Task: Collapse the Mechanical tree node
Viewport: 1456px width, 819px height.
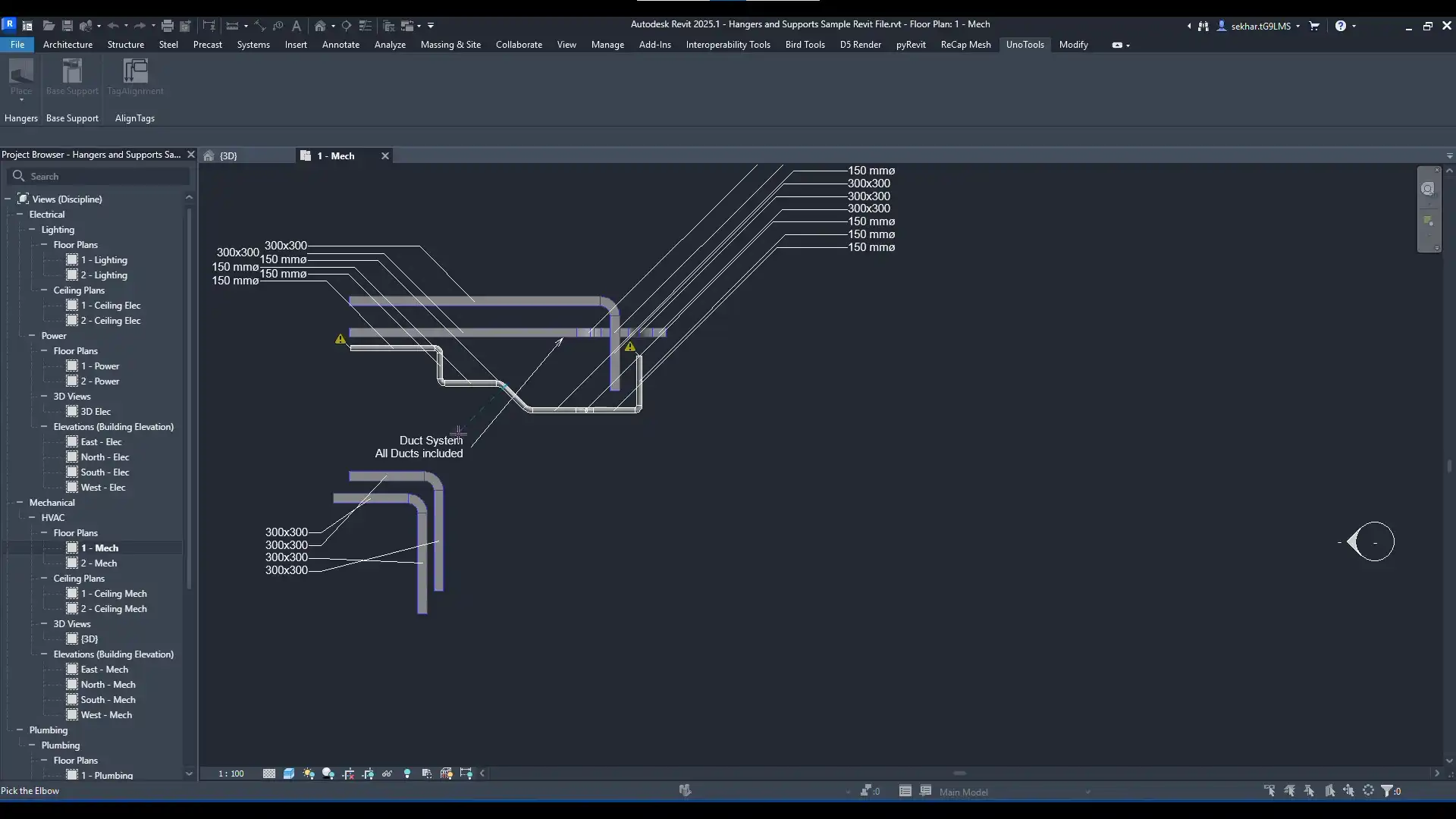Action: point(20,502)
